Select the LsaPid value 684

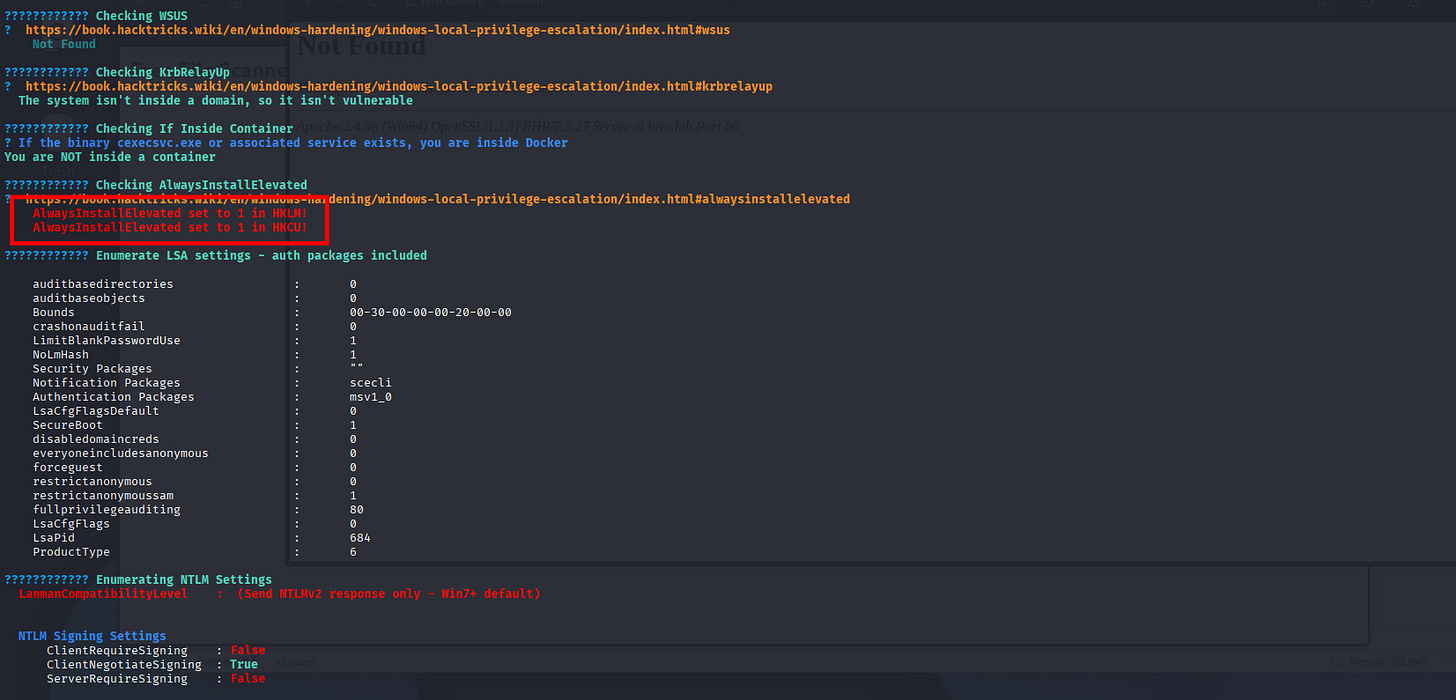click(x=360, y=538)
